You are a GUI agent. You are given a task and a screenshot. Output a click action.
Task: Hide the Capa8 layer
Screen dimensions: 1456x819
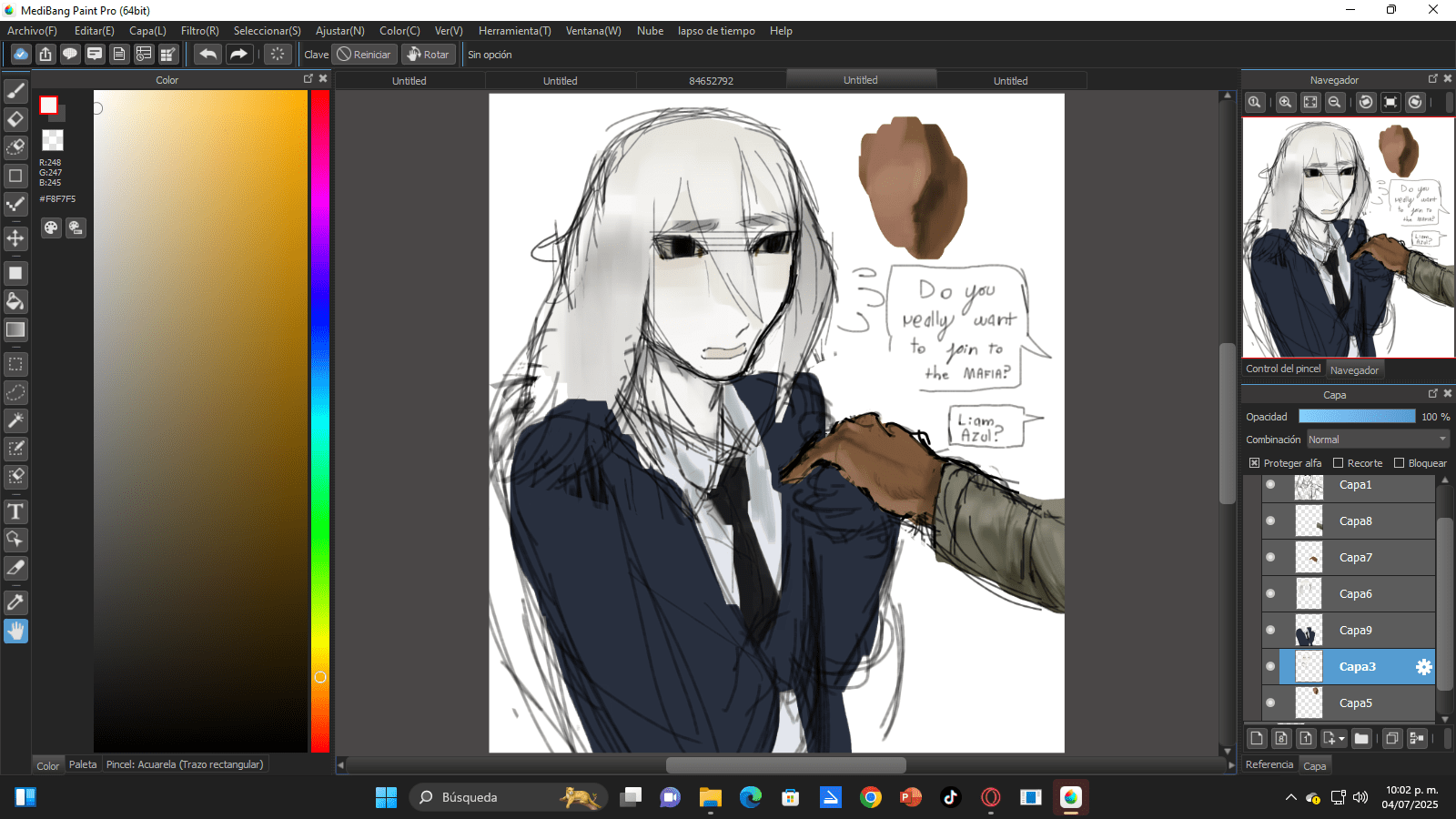(1270, 521)
